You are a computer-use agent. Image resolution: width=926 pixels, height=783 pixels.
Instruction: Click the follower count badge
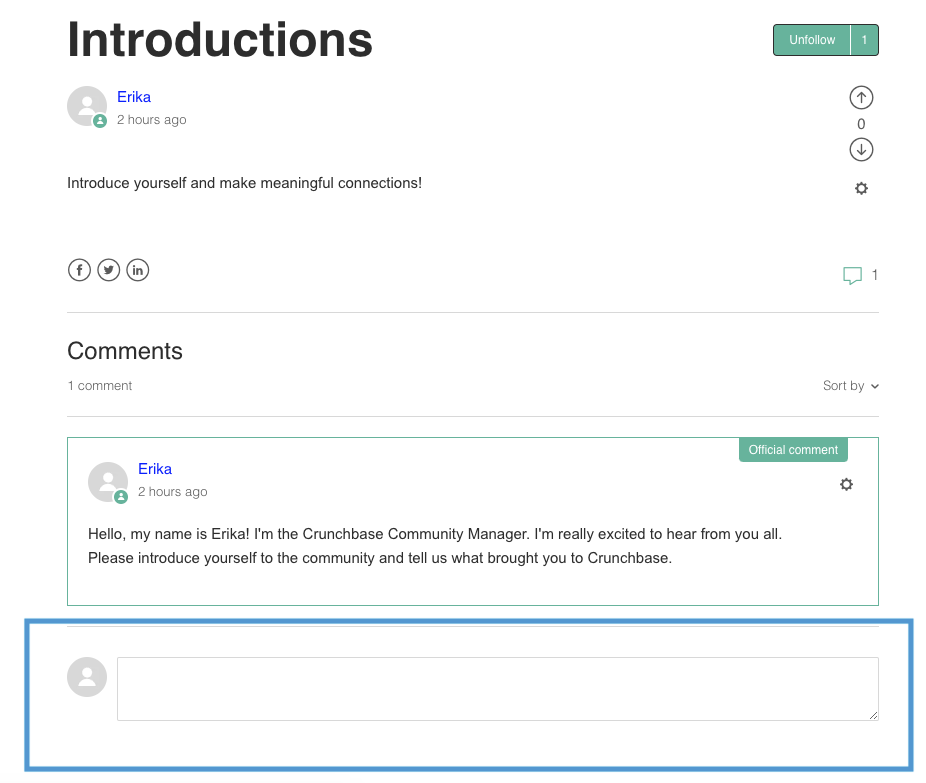coord(865,40)
